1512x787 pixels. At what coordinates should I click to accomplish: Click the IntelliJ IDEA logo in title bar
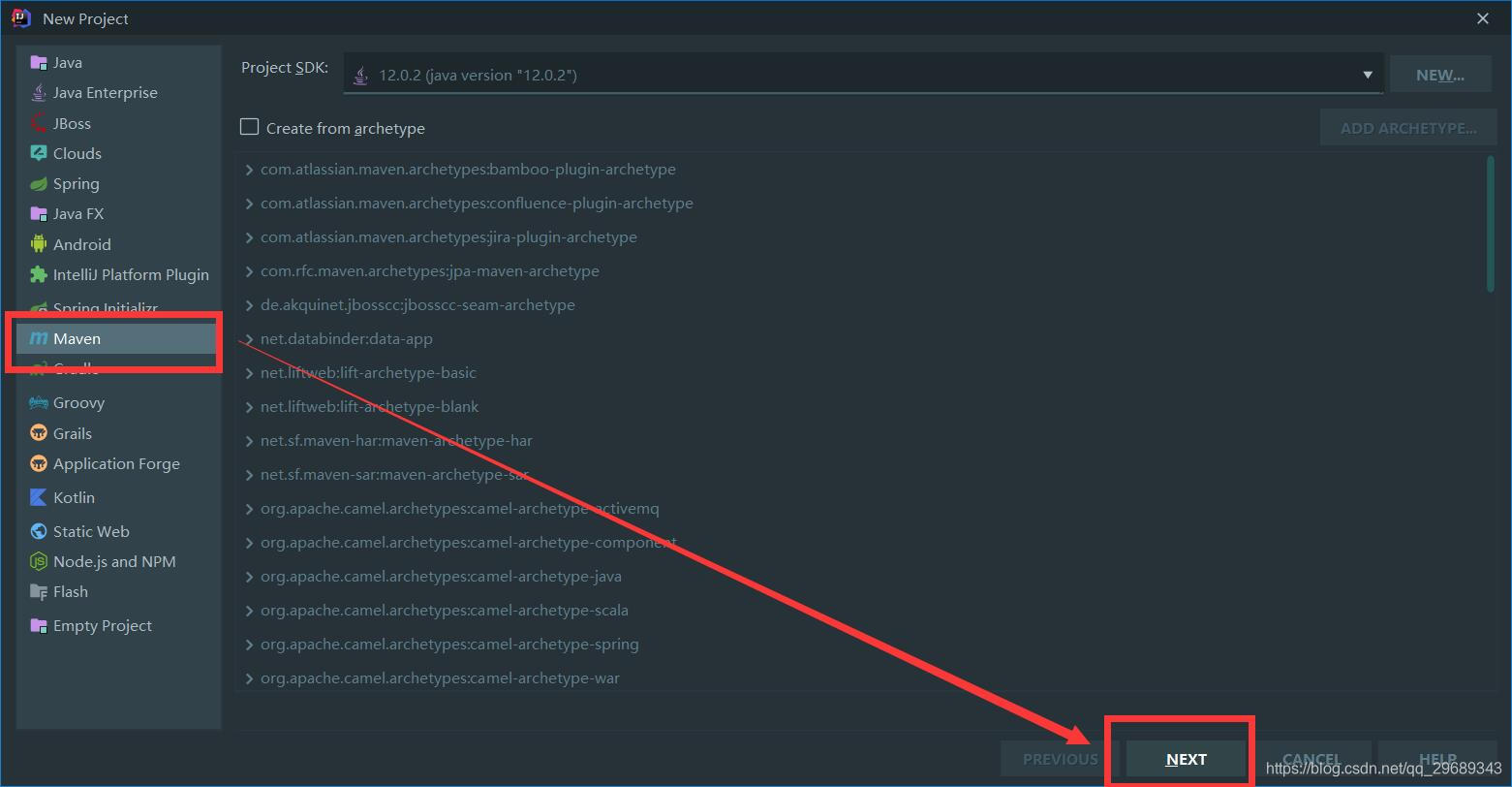(21, 18)
